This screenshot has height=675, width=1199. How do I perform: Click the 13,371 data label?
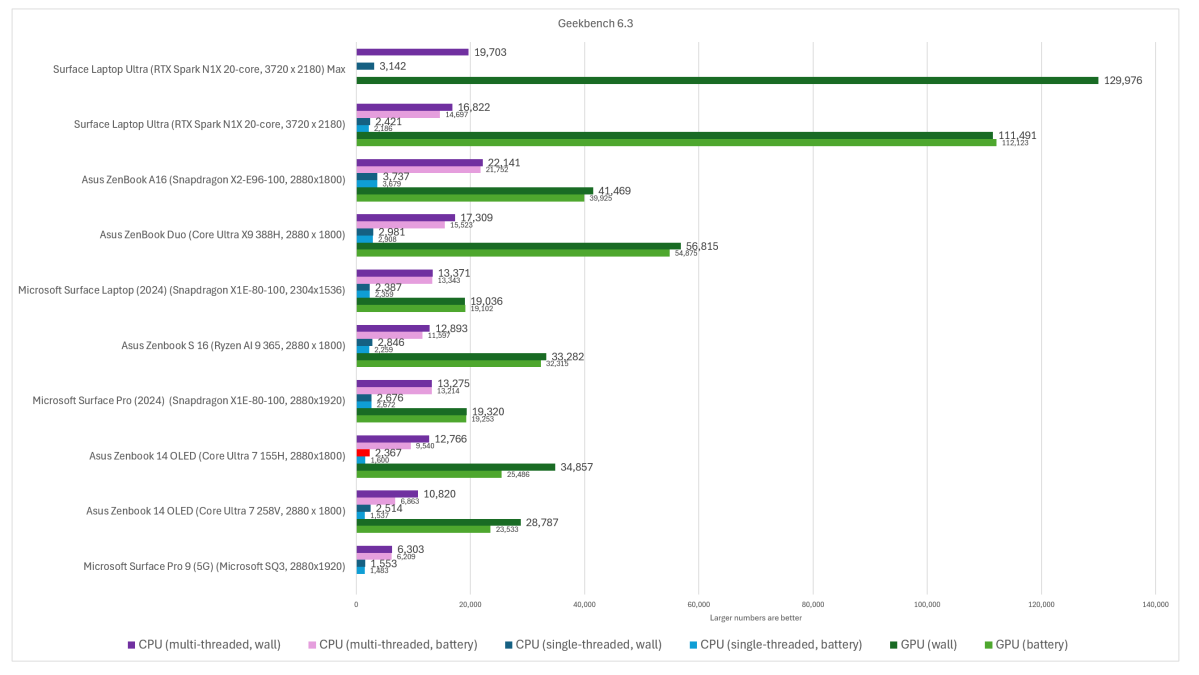pos(454,273)
